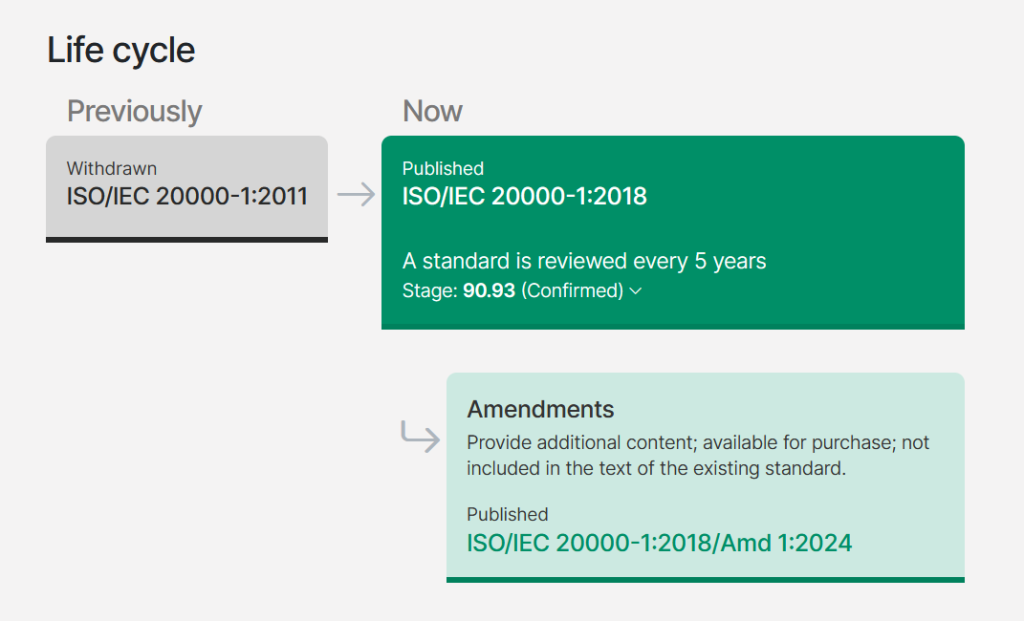
Task: Open the withdrawn ISO/IEC 20000-1:2011 standard
Action: pos(187,196)
